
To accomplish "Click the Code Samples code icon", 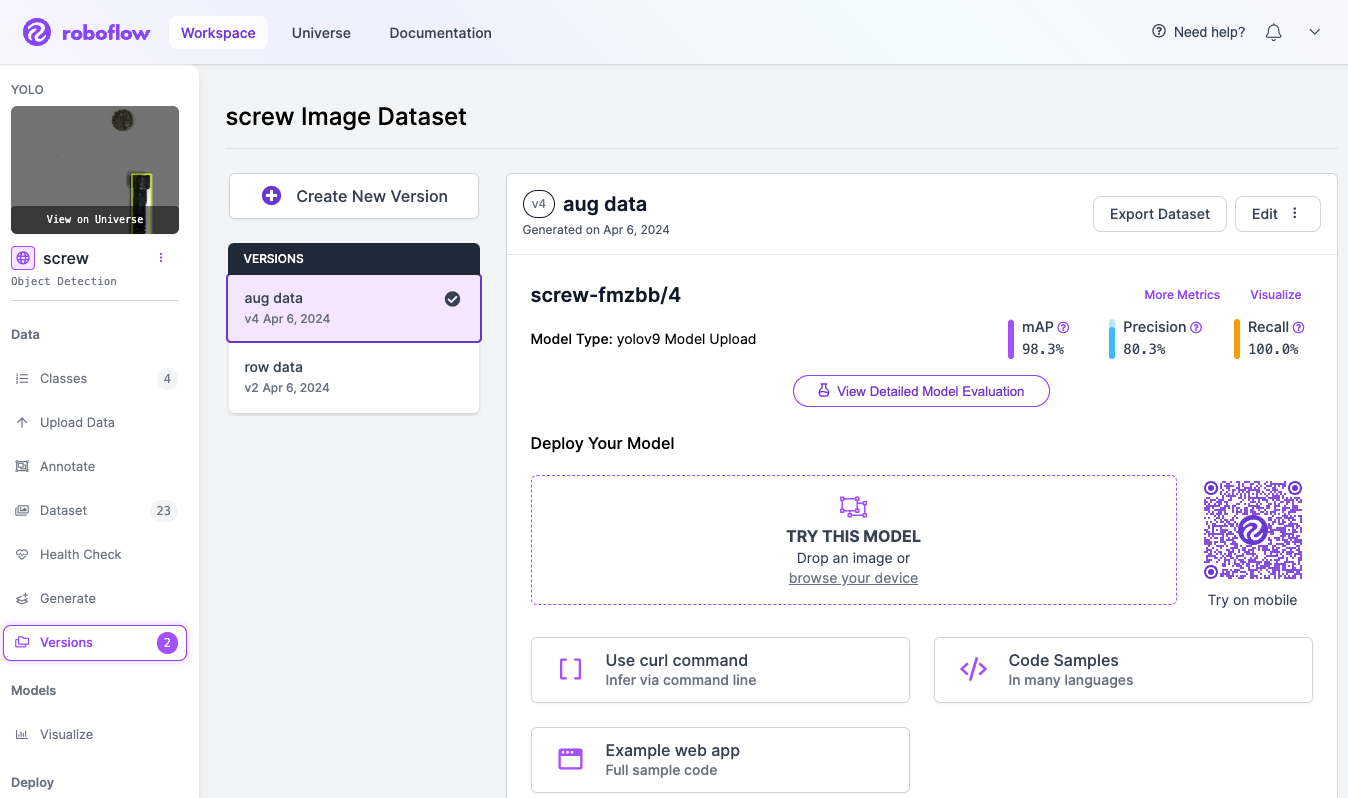I will pyautogui.click(x=973, y=670).
